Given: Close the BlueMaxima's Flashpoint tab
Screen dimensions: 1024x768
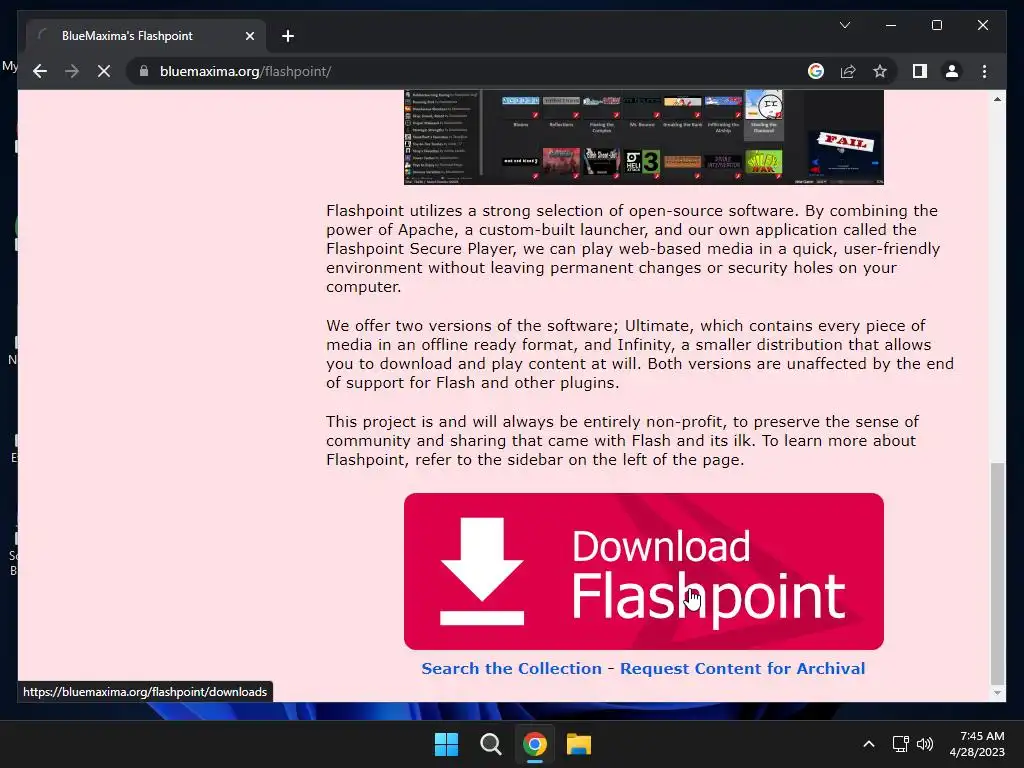Looking at the screenshot, I should pyautogui.click(x=249, y=36).
